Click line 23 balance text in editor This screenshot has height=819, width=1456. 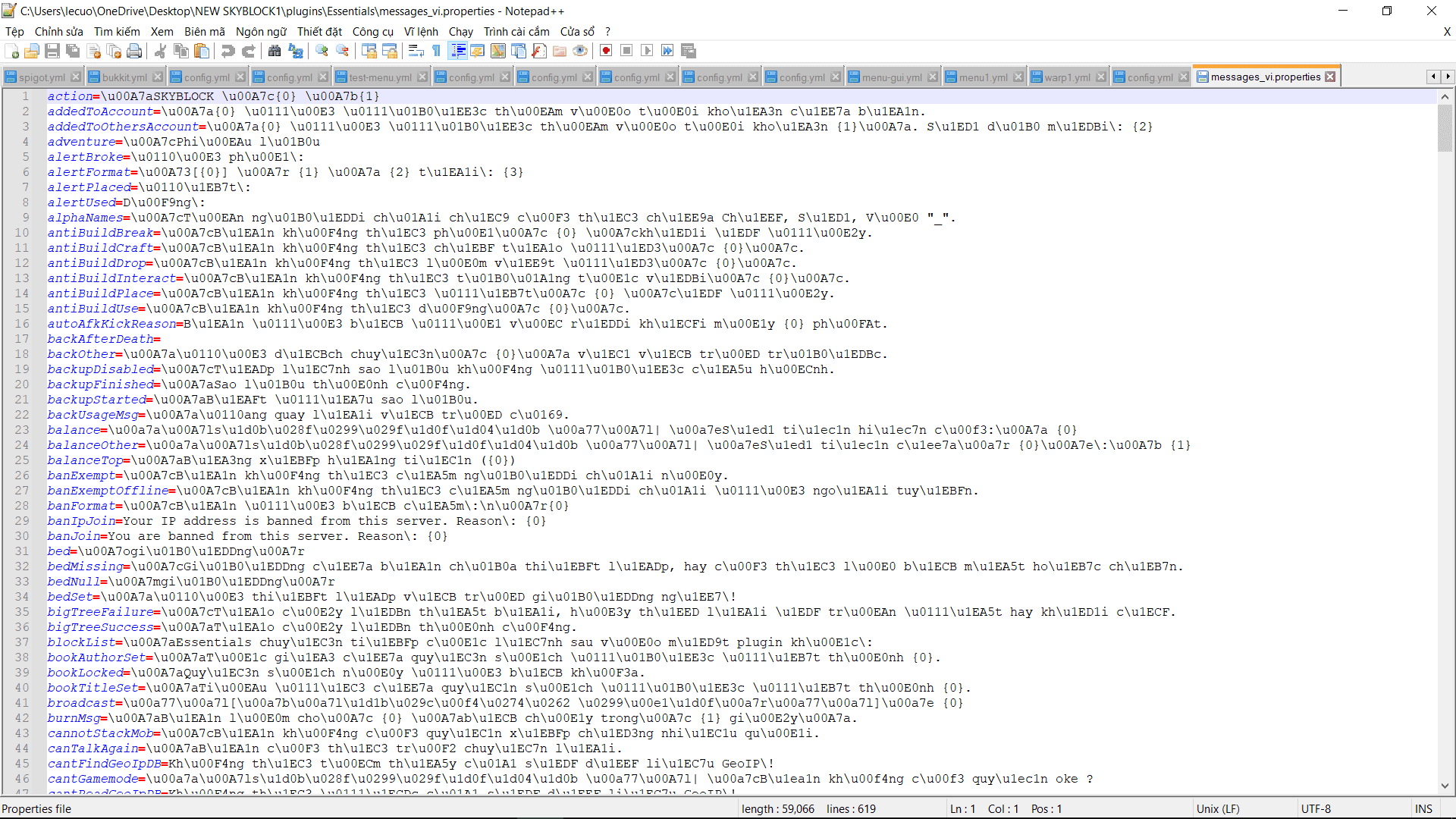coord(74,430)
